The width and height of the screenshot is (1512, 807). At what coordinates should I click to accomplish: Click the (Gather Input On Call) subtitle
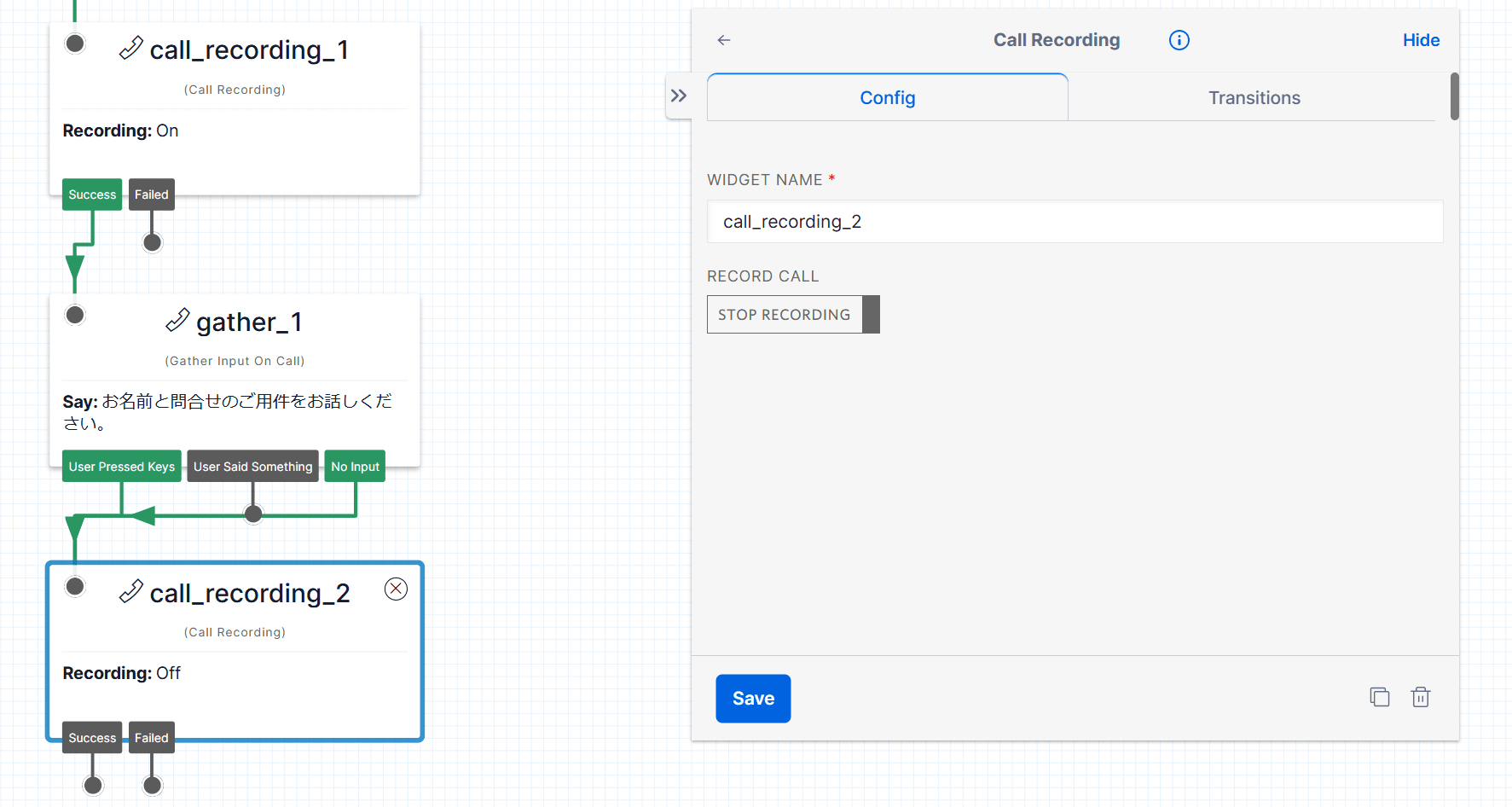point(235,361)
